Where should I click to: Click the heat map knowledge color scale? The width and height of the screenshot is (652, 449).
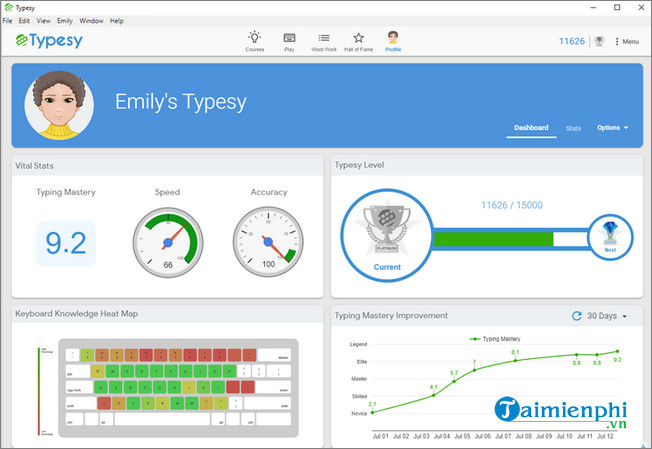(40, 391)
